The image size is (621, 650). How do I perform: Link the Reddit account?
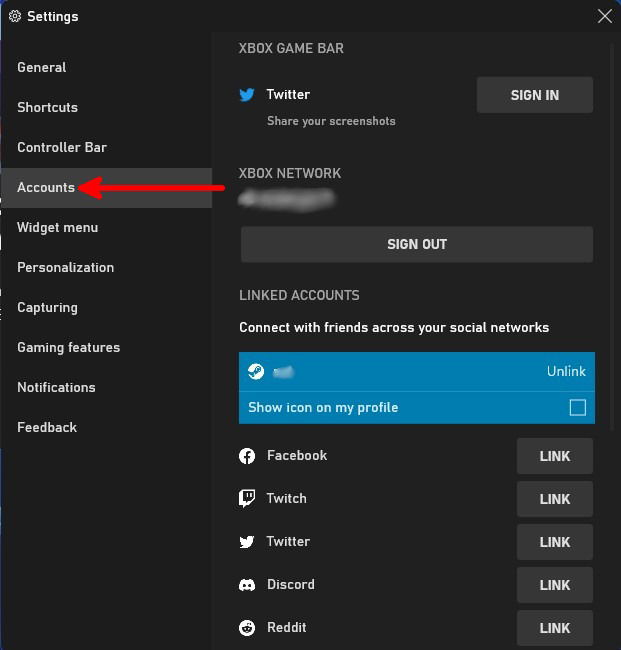coord(555,628)
